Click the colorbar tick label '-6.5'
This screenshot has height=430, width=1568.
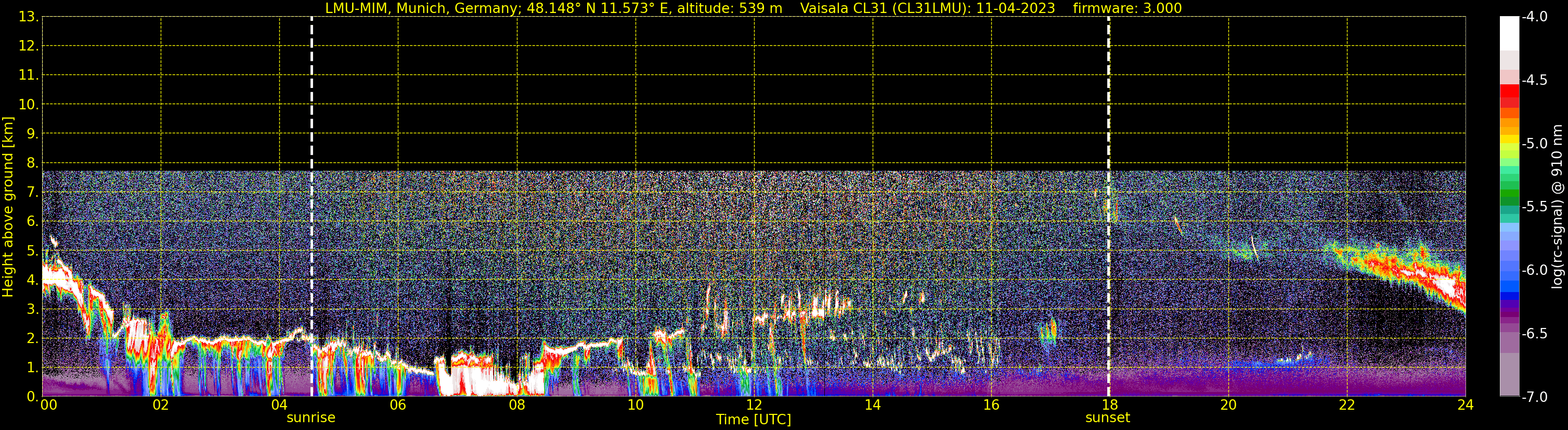point(1534,334)
